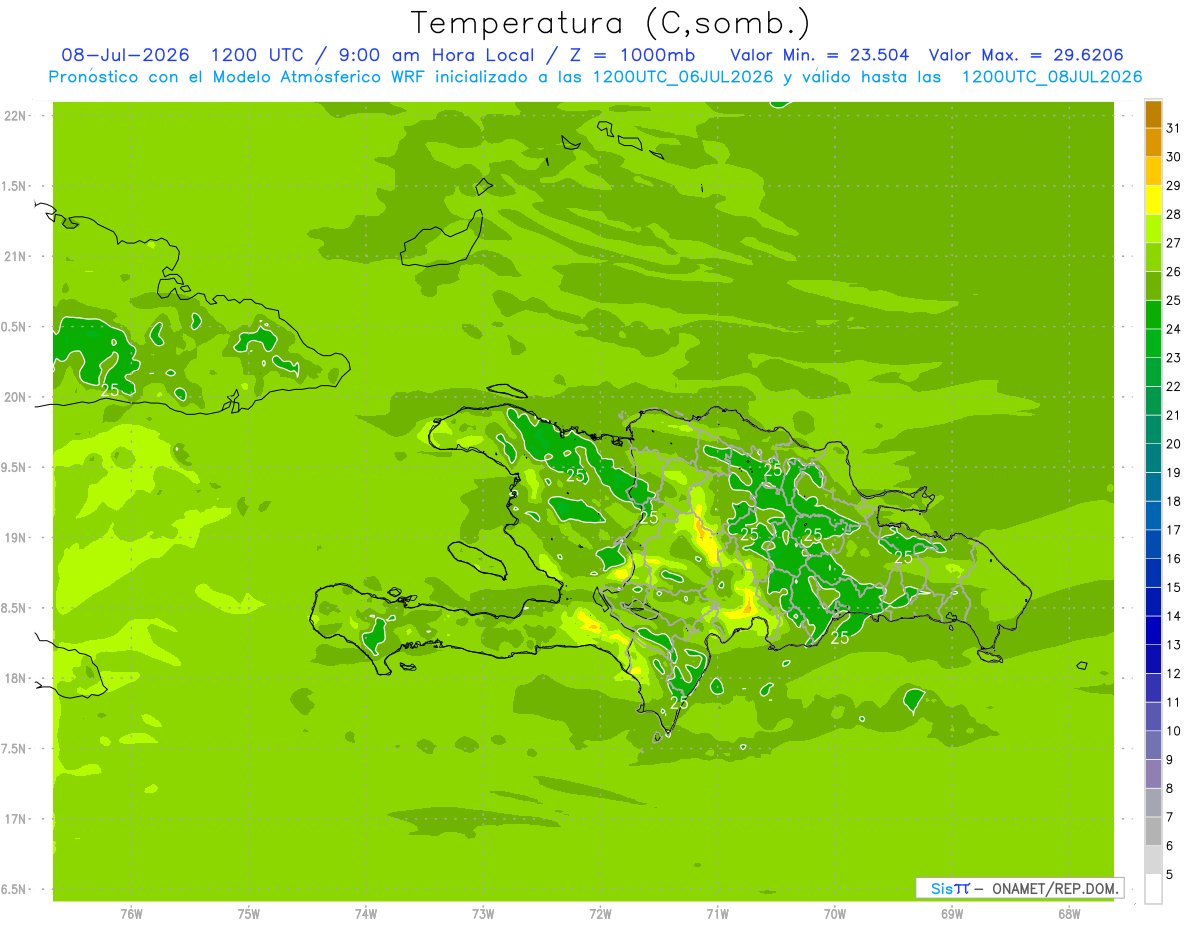The image size is (1200, 927).
Task: Click the "20N" latitude label
Action: 14,397
